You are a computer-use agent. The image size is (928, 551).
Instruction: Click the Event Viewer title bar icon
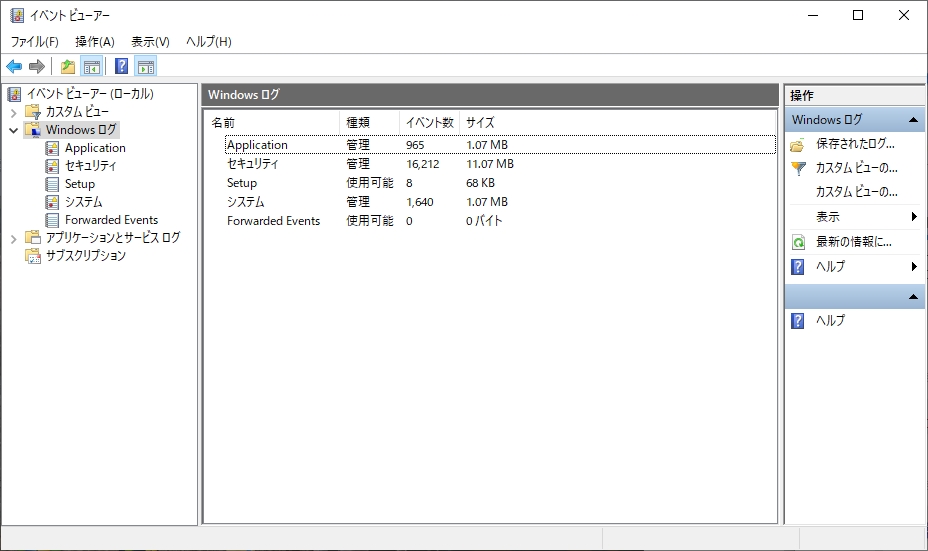click(17, 15)
